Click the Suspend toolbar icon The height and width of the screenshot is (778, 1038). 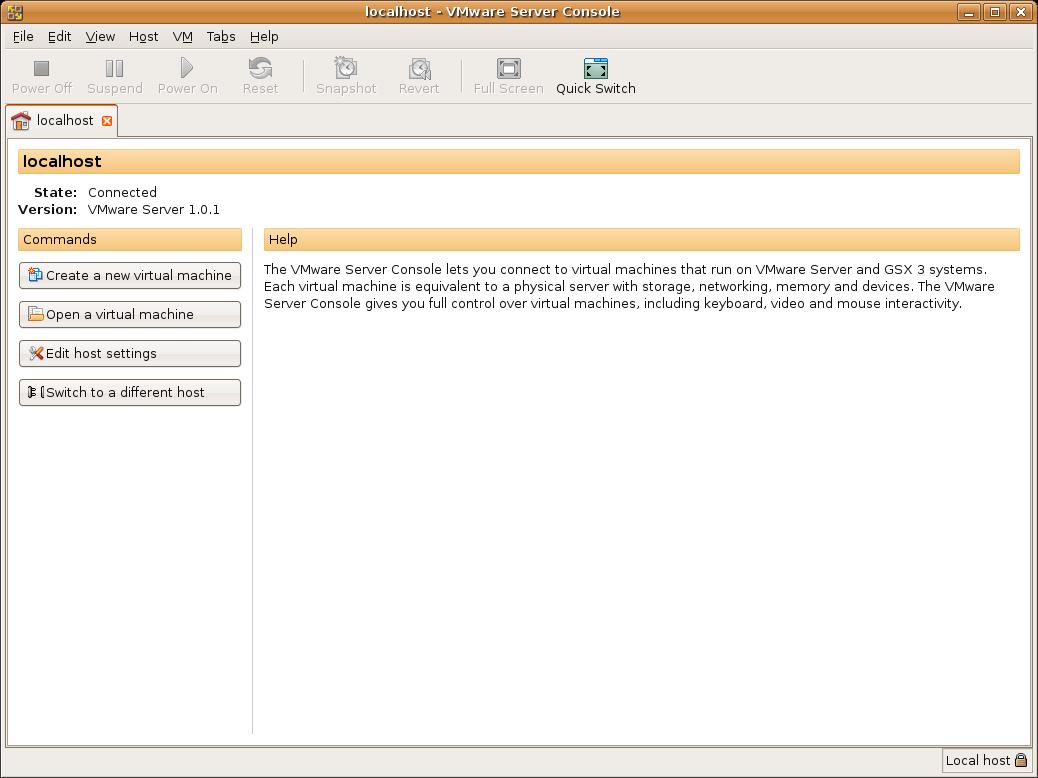tap(115, 68)
